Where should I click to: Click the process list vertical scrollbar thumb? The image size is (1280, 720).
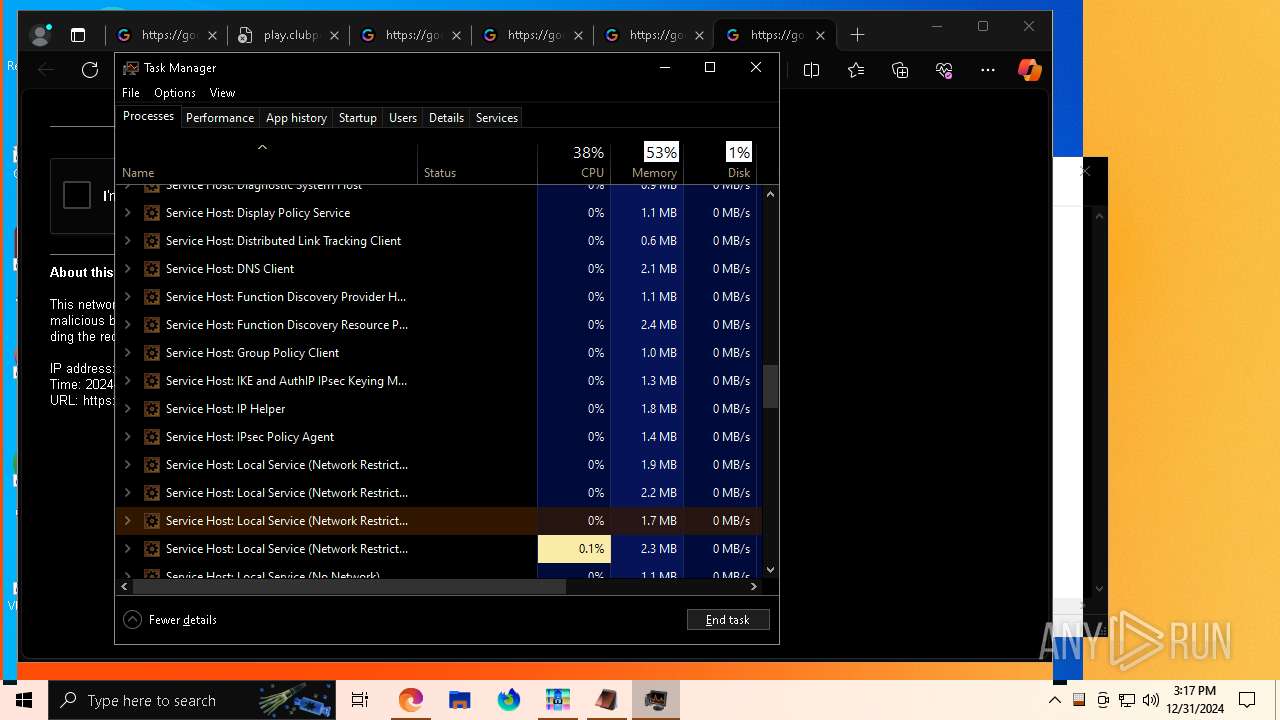(770, 386)
